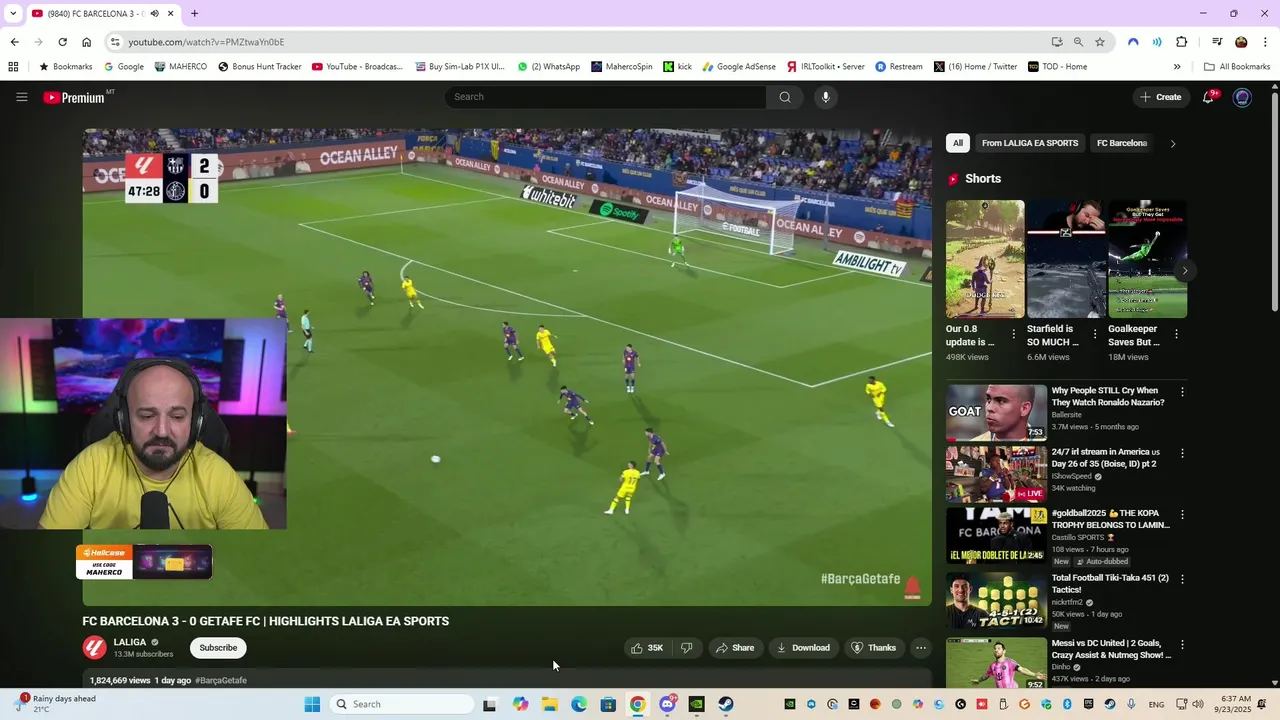Click the Chrome address bar URL
1280x720 pixels.
206,42
